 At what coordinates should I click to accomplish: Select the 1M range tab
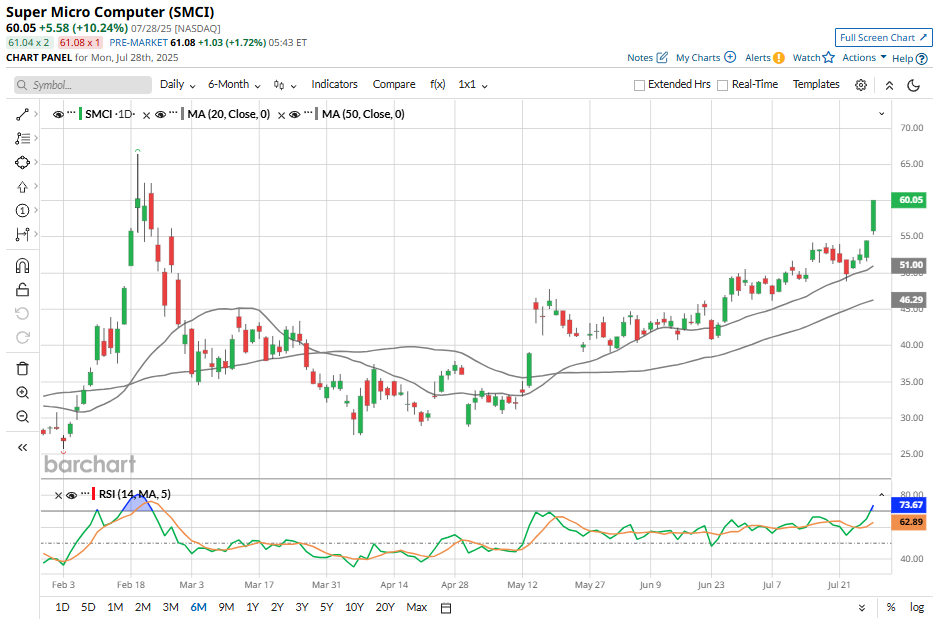pyautogui.click(x=115, y=607)
